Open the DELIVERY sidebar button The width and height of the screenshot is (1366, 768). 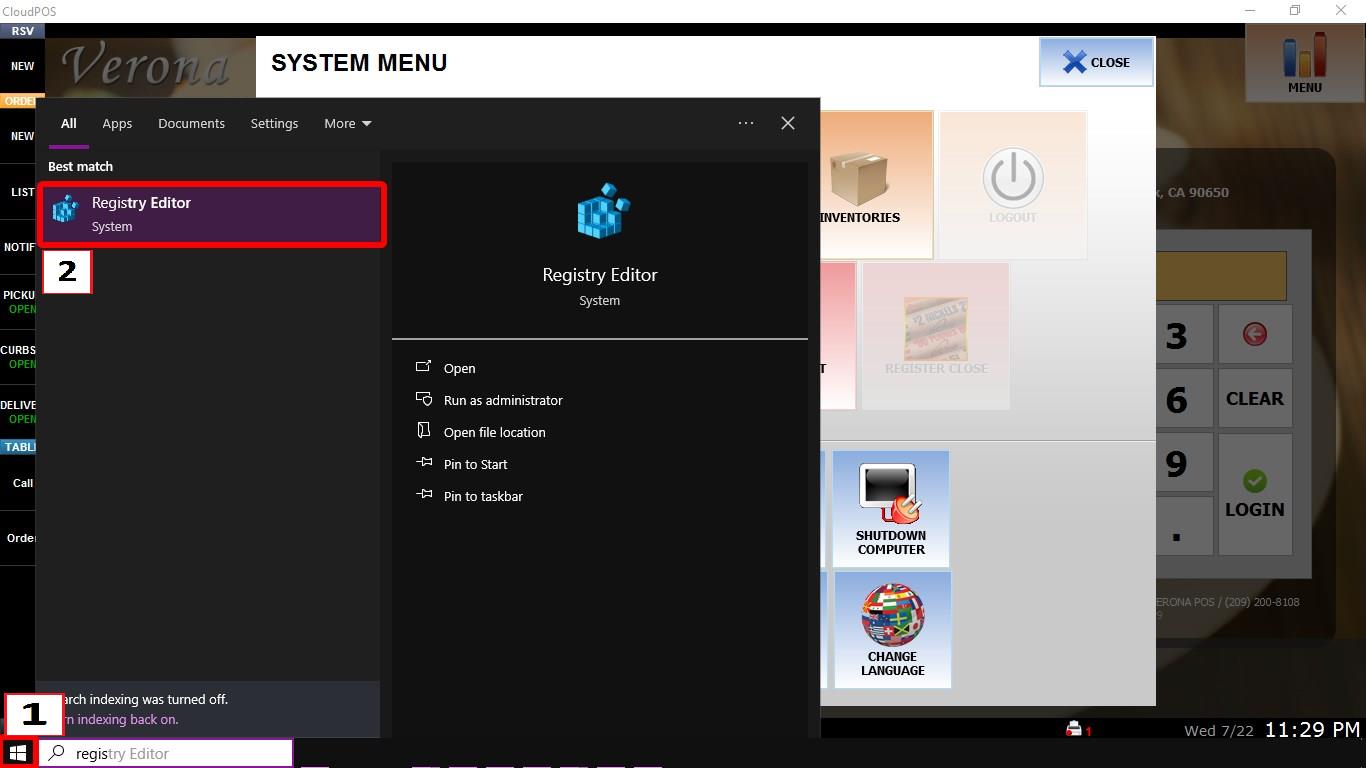coord(19,412)
